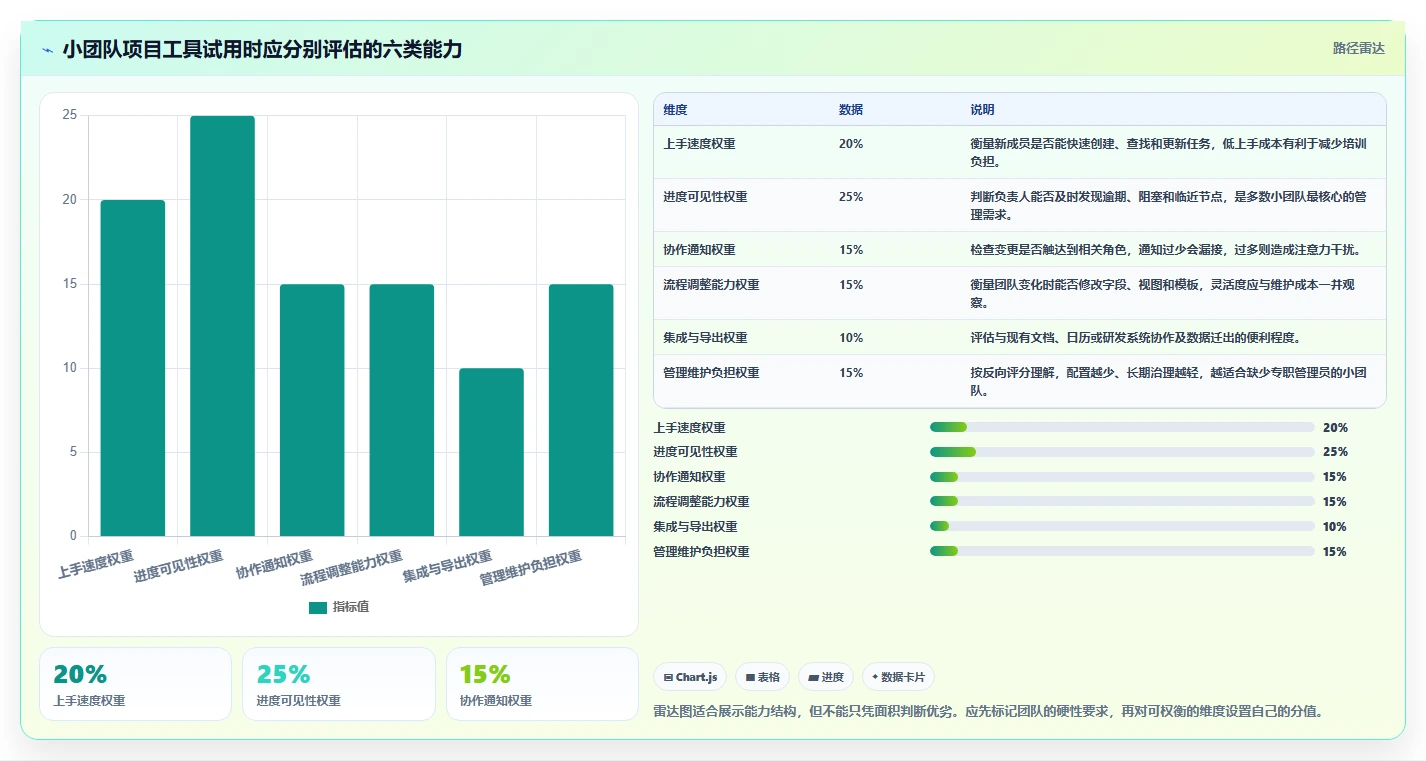Open the 20% 上手速度权重 stat card
Viewport: 1426px width, 761px height.
(135, 684)
